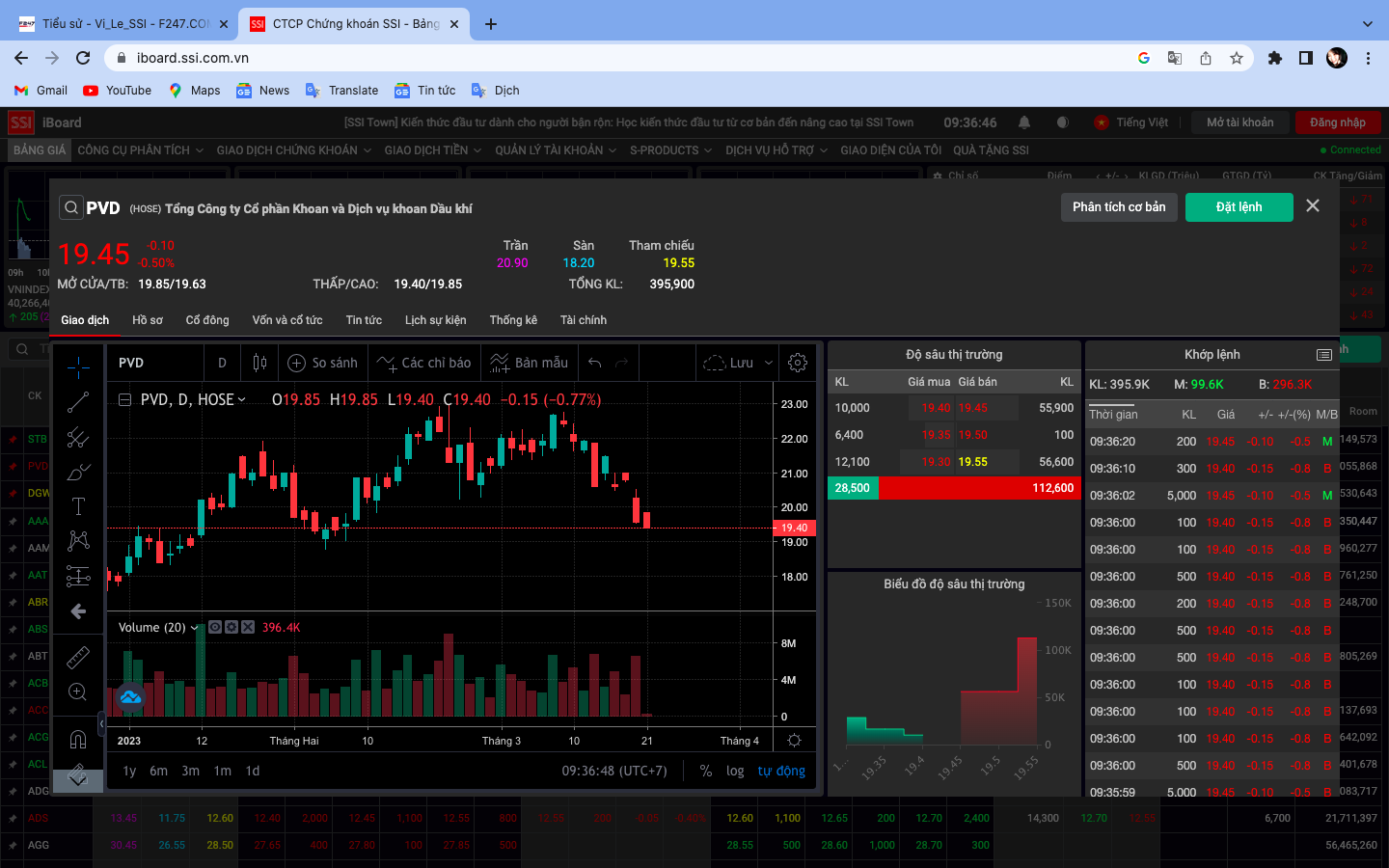Open notifications bell in SSI header
Viewport: 1389px width, 868px height.
1024,122
